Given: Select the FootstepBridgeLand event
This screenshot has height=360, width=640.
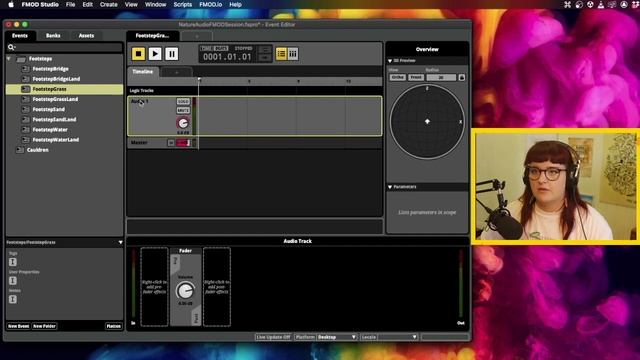Looking at the screenshot, I should tap(56, 79).
